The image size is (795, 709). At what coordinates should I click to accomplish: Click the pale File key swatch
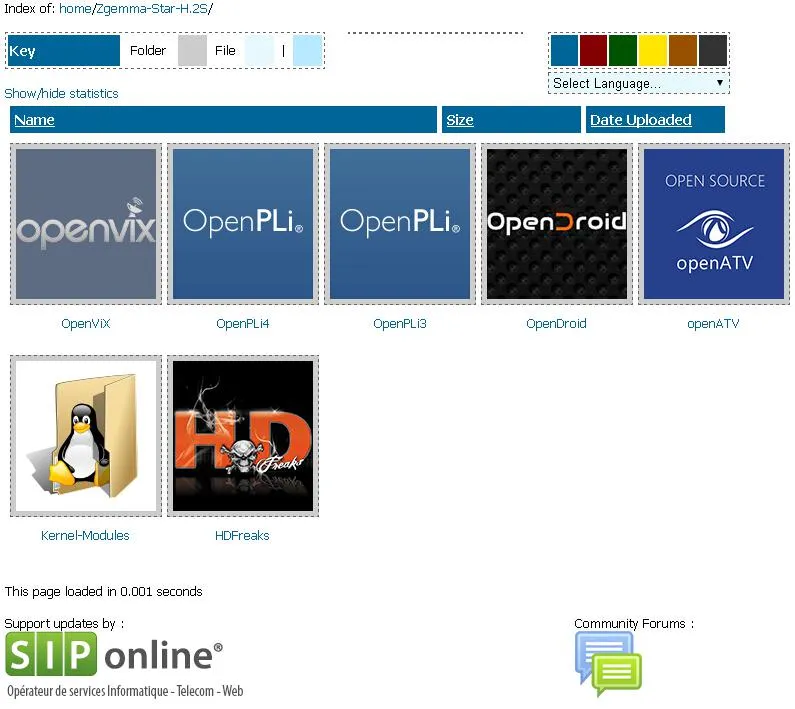pyautogui.click(x=259, y=50)
